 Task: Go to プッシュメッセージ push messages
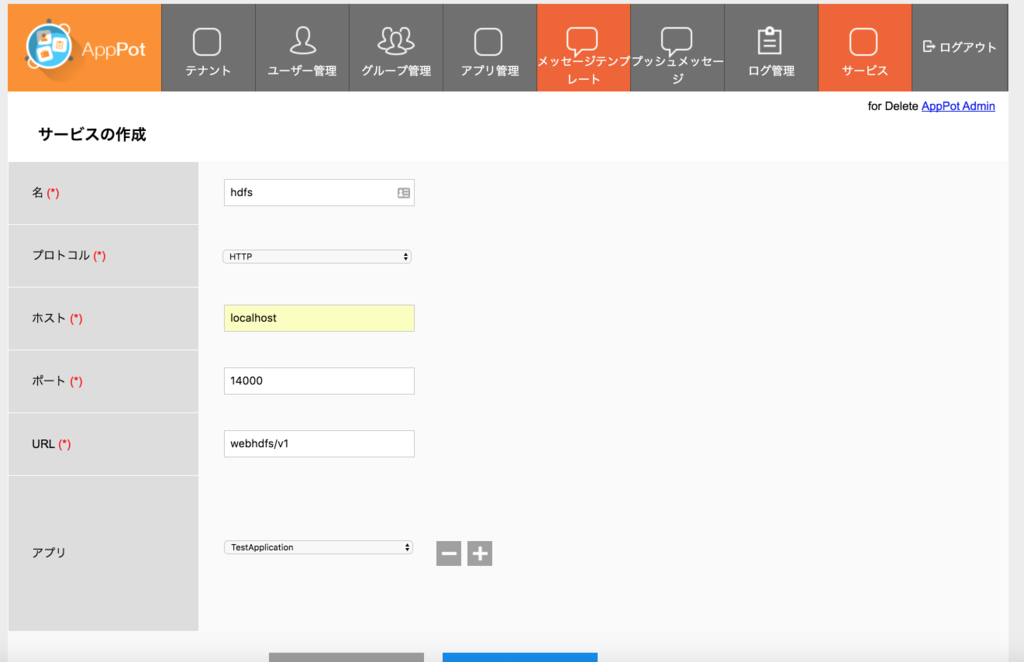[x=677, y=48]
